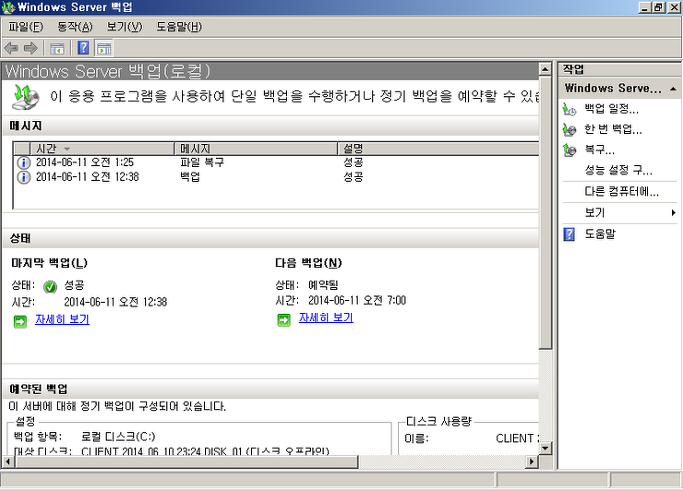Click info icon for 오전 1:25 message
Image resolution: width=683 pixels, height=491 pixels.
point(24,163)
